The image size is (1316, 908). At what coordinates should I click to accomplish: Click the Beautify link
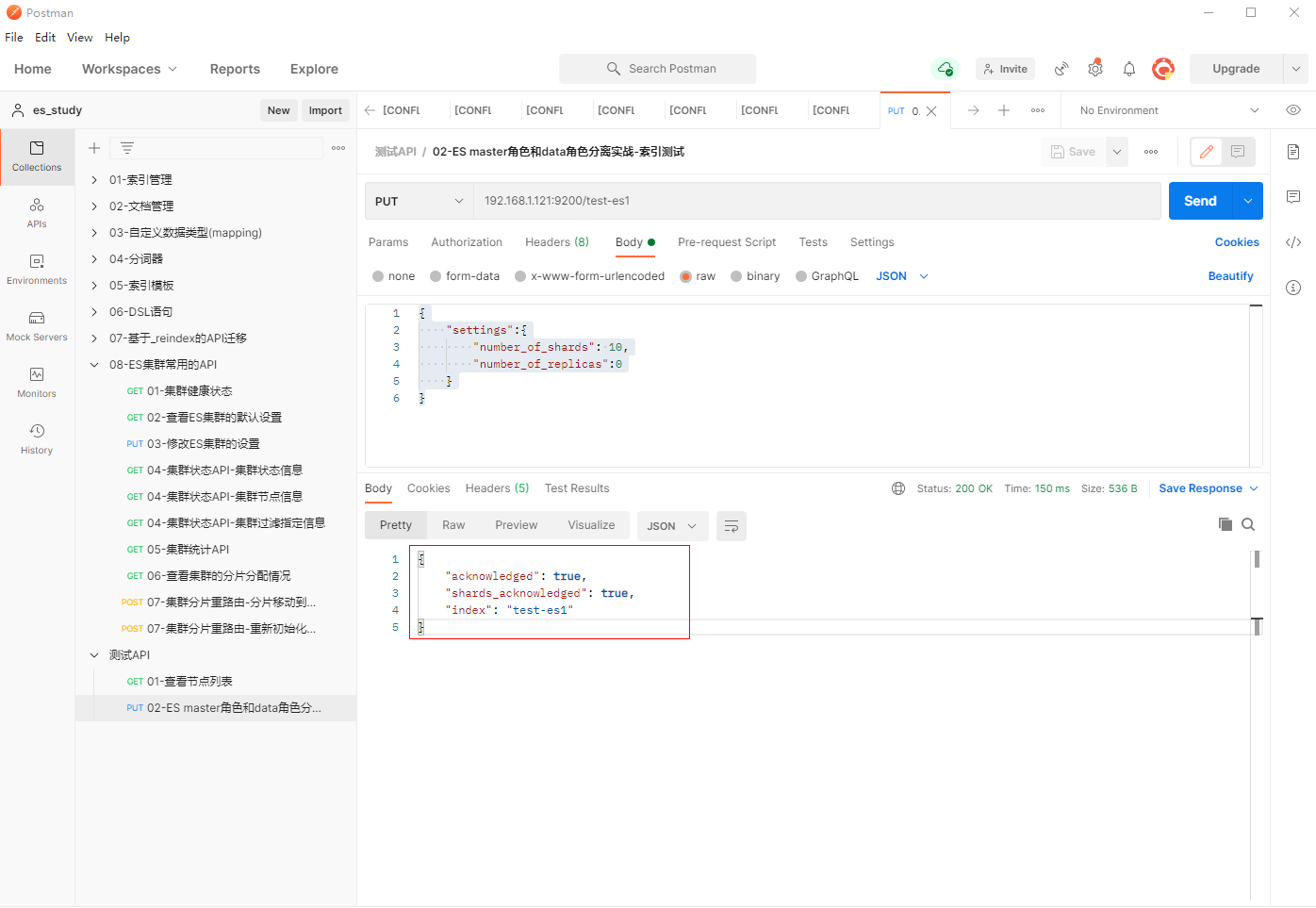[x=1230, y=276]
